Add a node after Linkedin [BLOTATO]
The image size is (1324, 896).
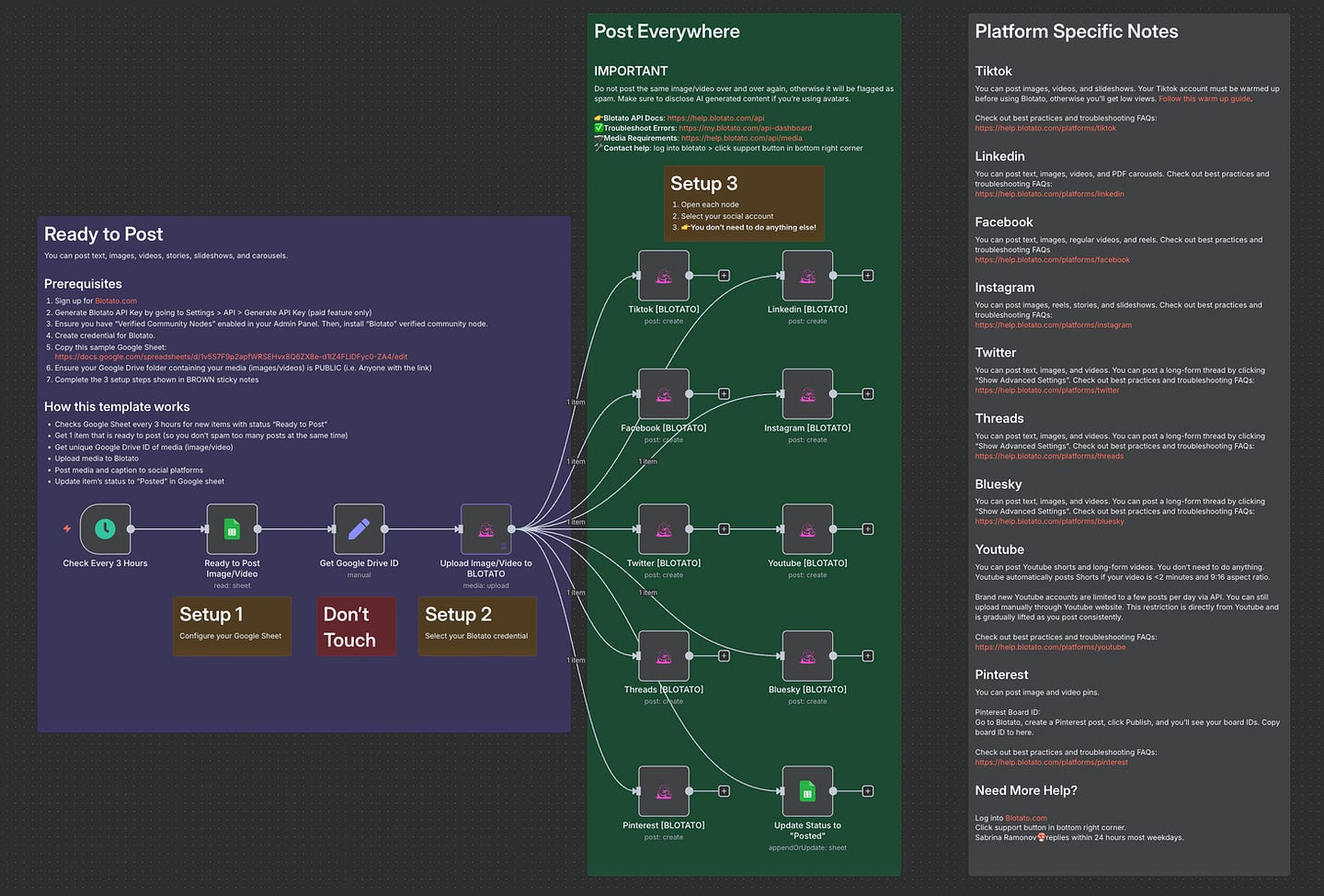[867, 275]
